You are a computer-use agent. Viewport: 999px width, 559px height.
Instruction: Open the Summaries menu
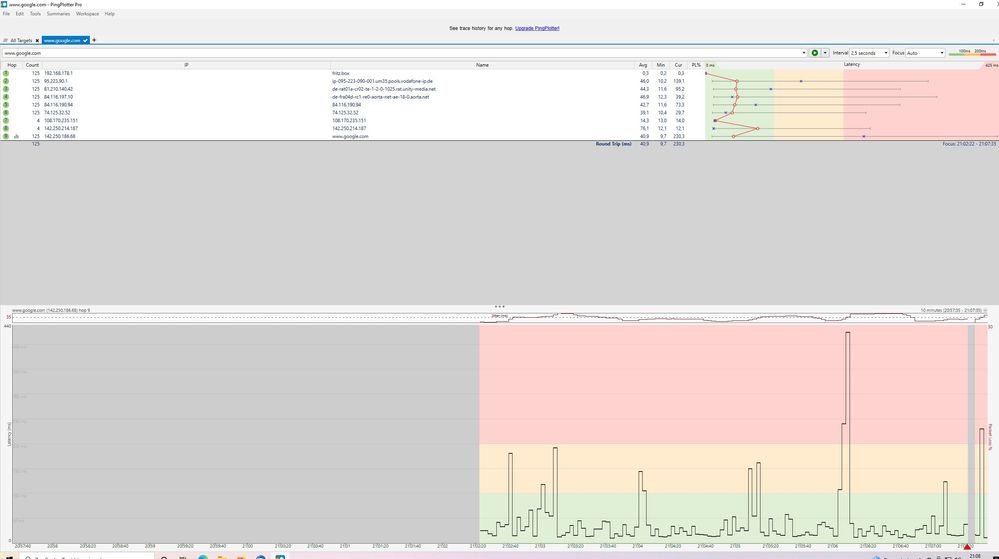pyautogui.click(x=58, y=13)
